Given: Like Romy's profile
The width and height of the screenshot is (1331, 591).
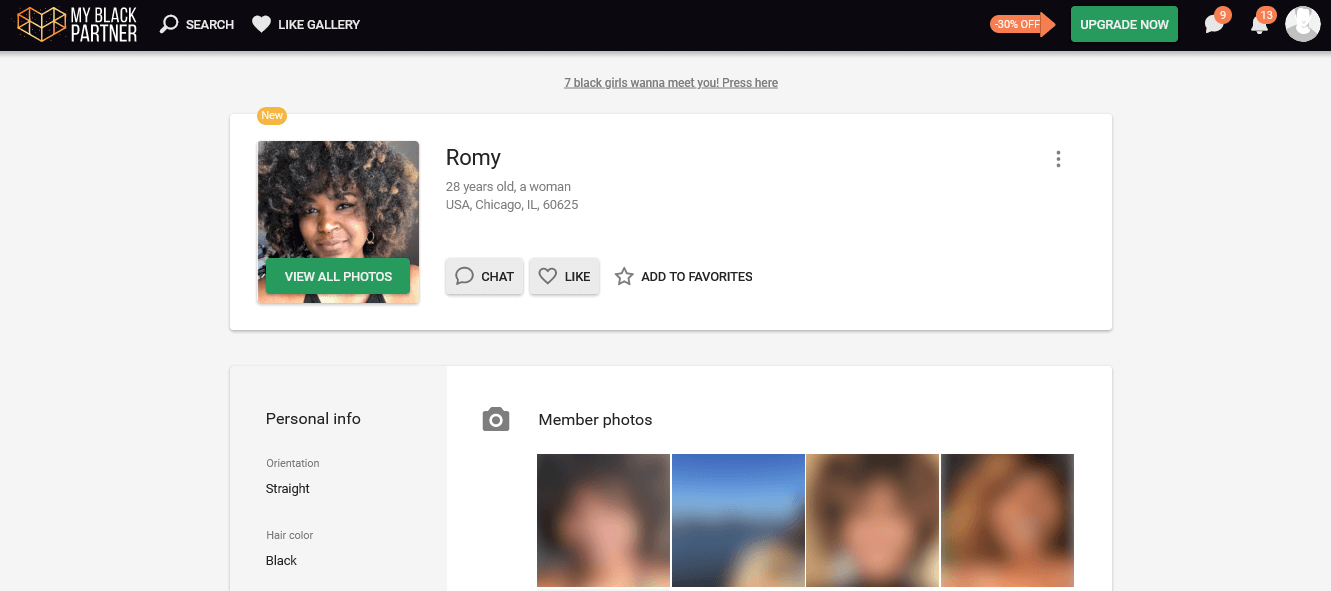Looking at the screenshot, I should coord(564,276).
